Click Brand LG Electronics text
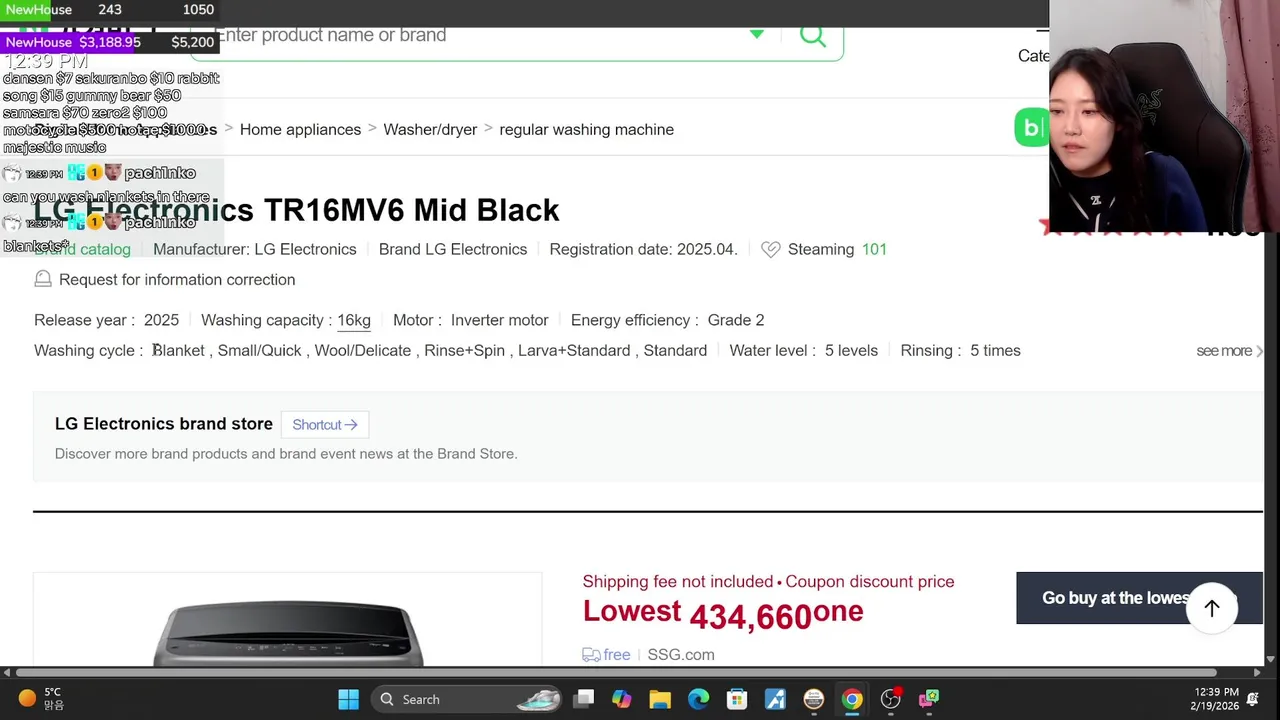Image resolution: width=1280 pixels, height=720 pixels. pos(453,249)
